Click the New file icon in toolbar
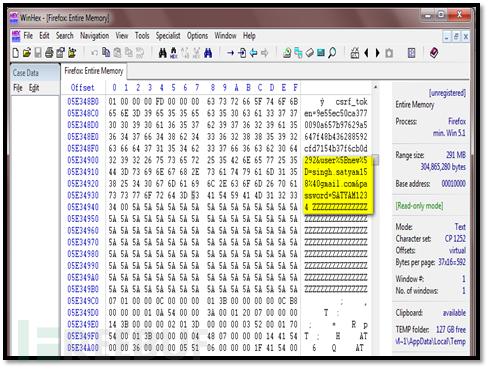 click(15, 53)
